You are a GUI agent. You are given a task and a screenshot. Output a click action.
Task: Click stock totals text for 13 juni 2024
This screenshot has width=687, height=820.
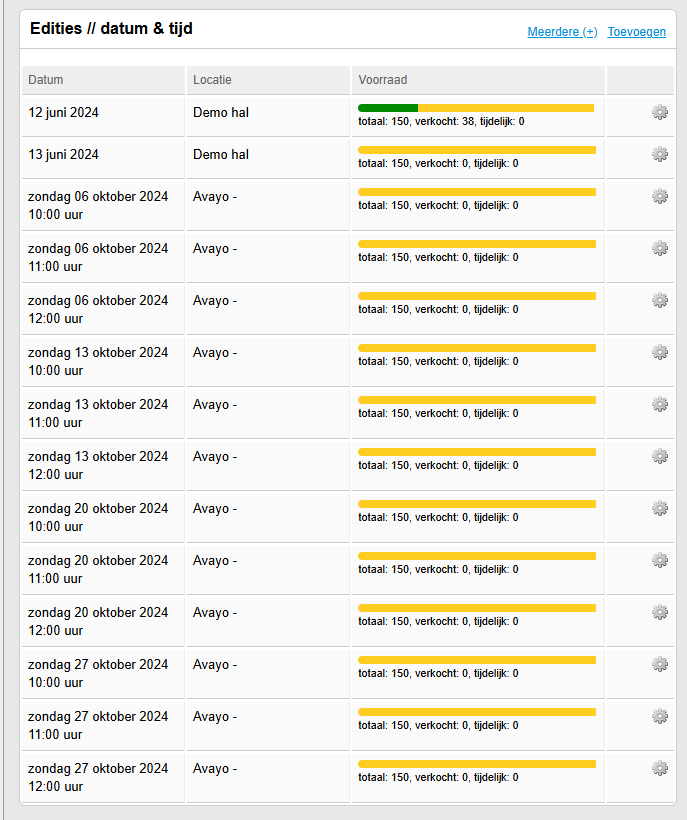tap(438, 163)
